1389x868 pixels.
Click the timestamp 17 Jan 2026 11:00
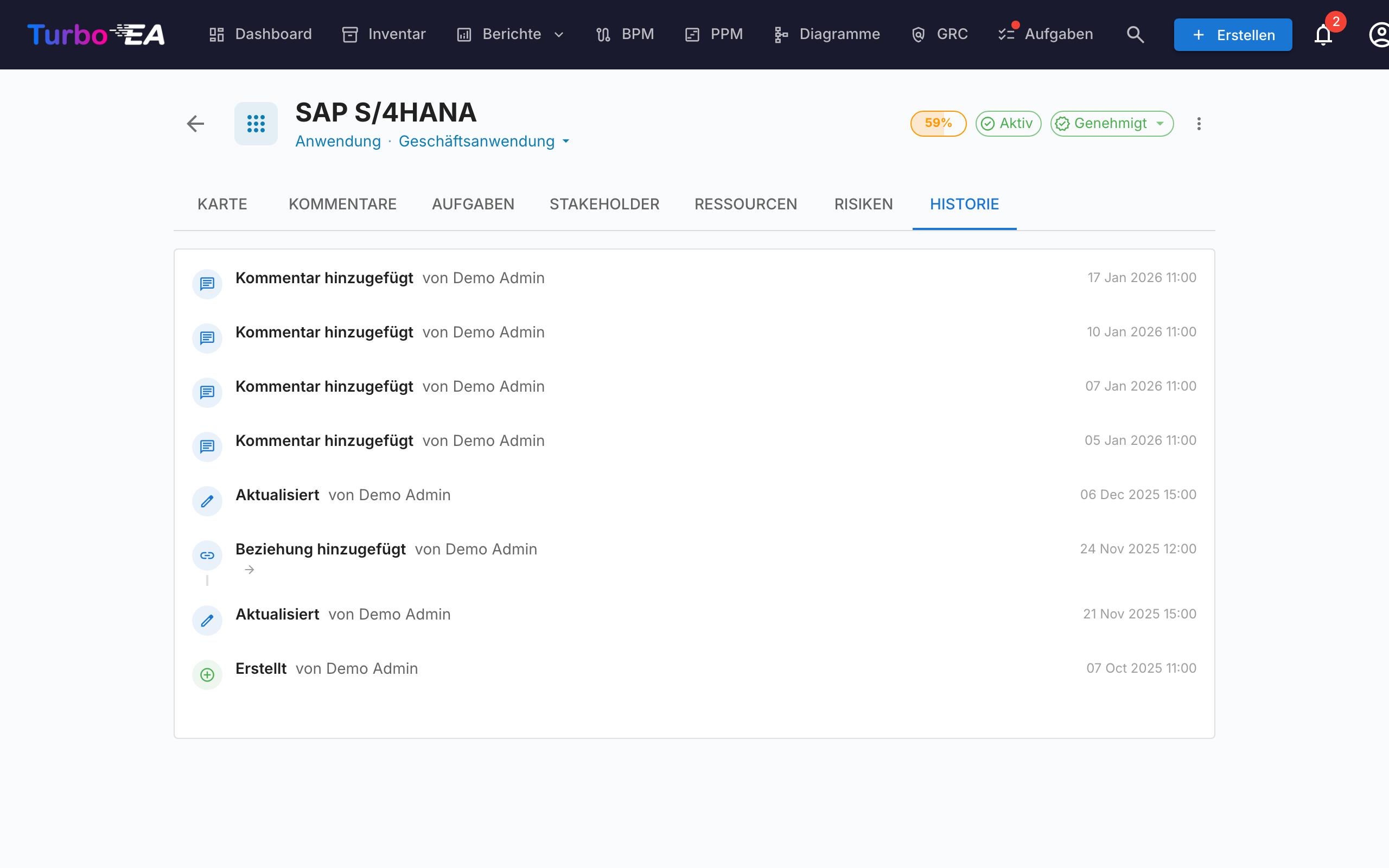1142,278
